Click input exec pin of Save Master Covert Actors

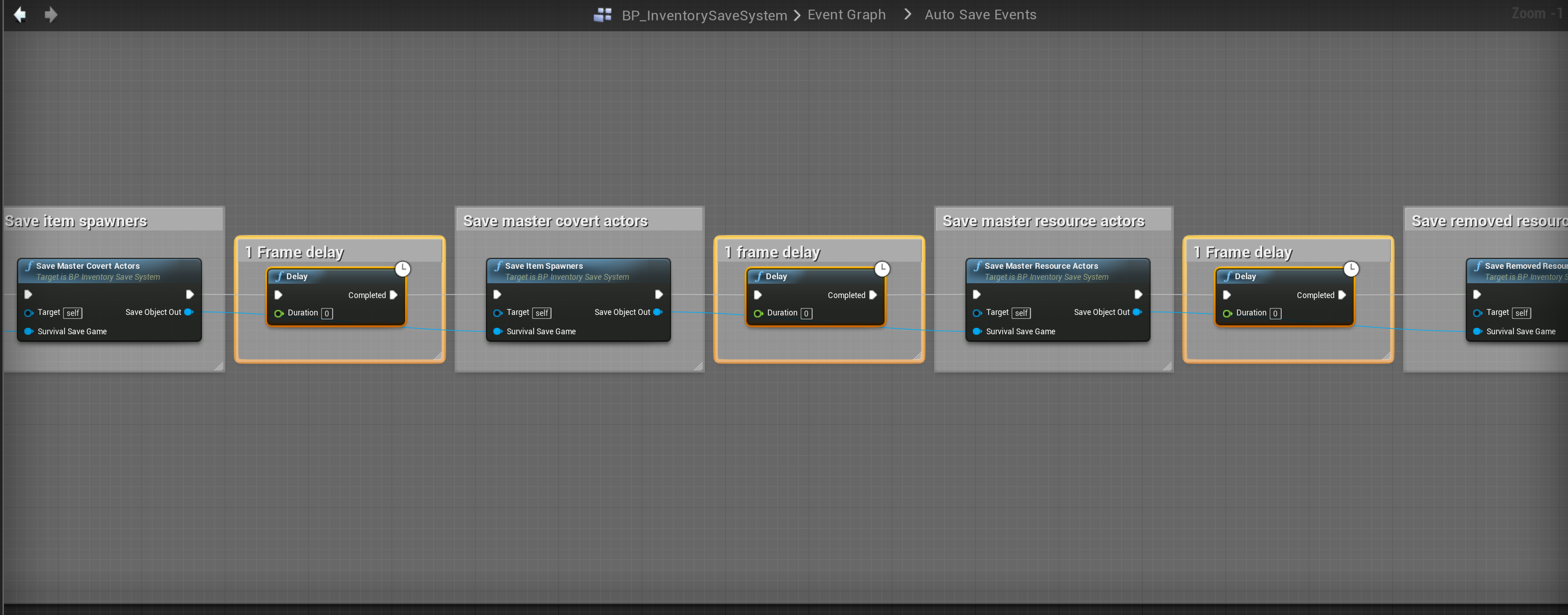(x=28, y=295)
